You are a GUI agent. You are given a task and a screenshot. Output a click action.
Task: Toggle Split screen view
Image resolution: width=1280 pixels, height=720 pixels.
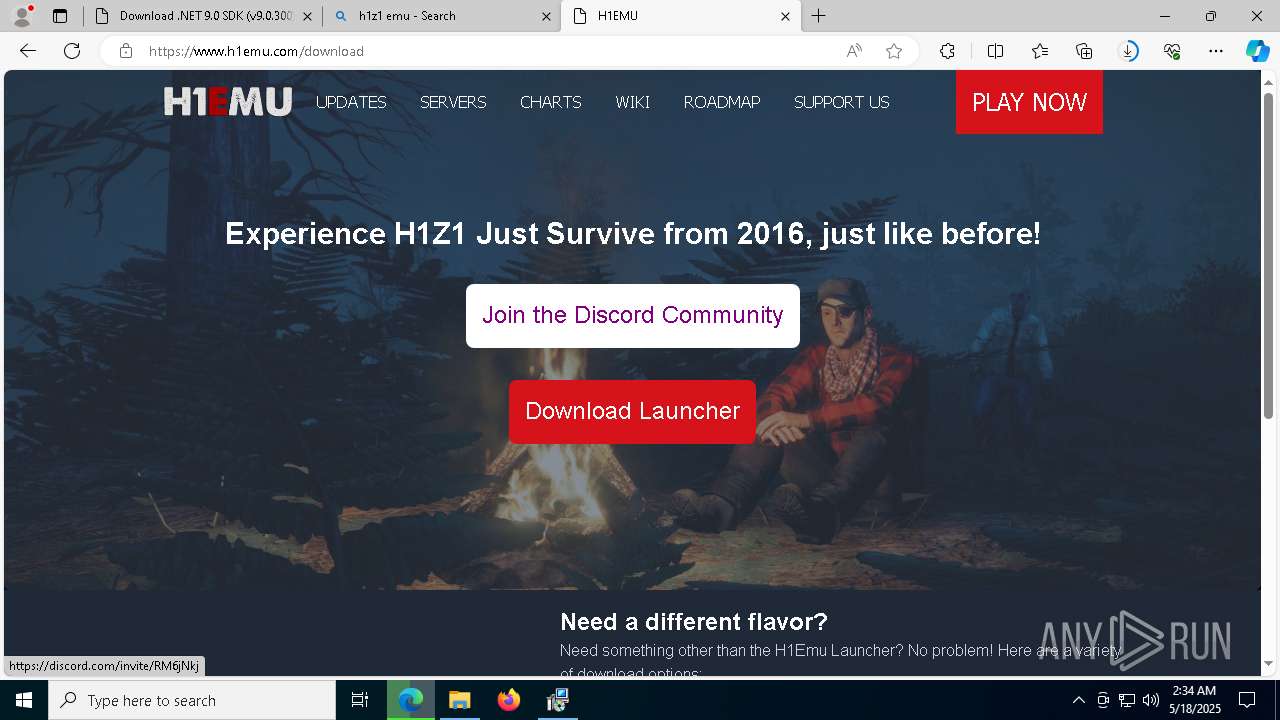[995, 51]
